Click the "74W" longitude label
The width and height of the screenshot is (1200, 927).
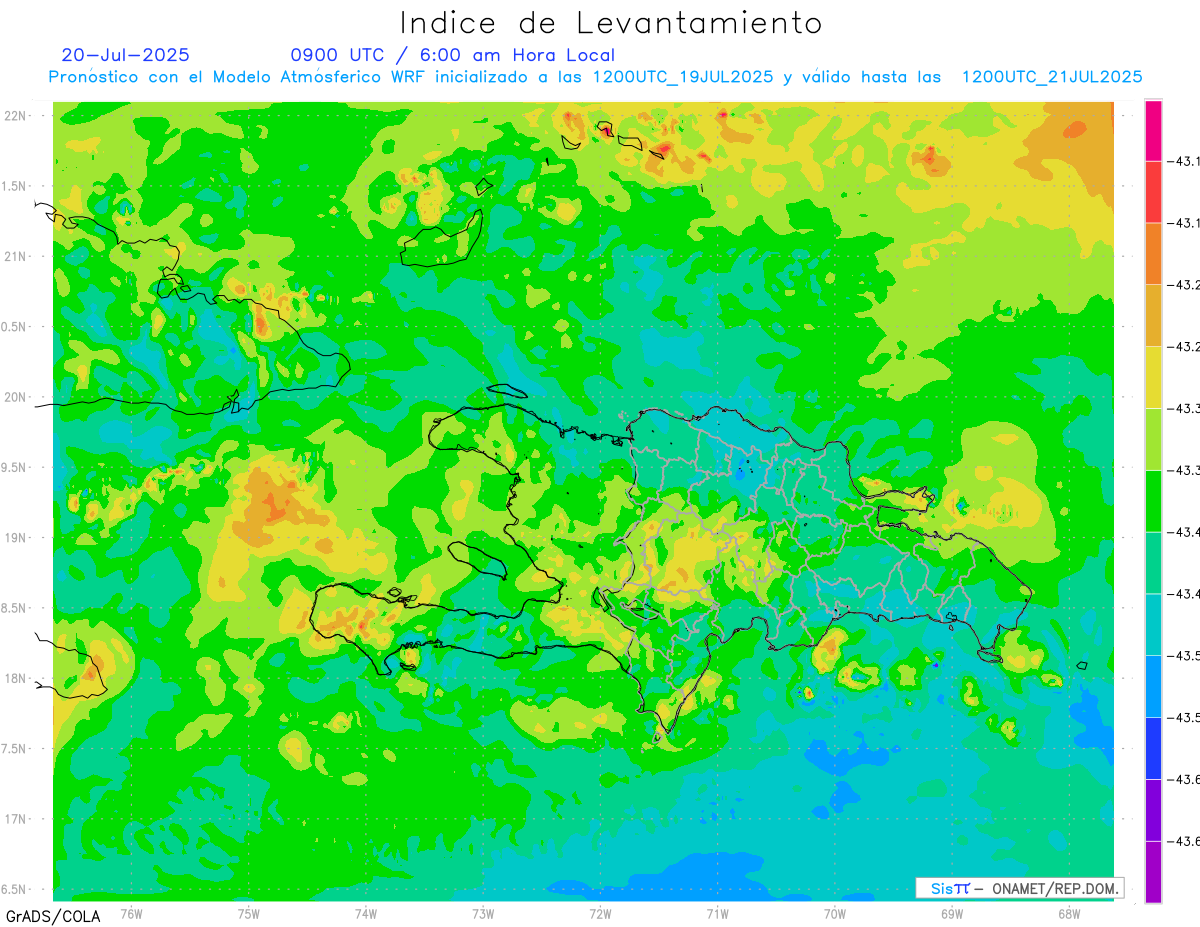tap(366, 914)
